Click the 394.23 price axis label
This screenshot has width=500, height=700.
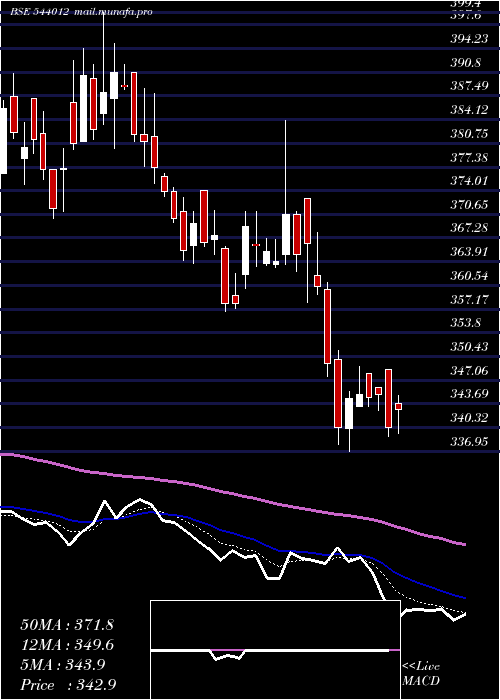469,39
